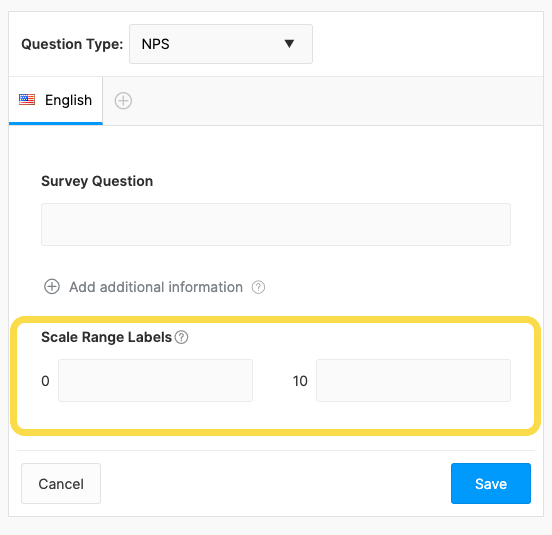Click the US flag icon

[27, 100]
